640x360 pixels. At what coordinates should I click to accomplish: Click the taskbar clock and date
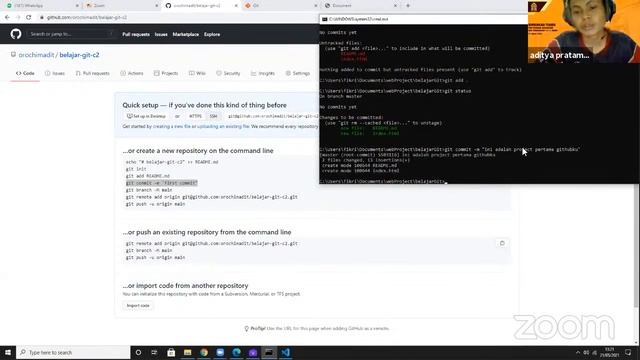pyautogui.click(x=609, y=352)
